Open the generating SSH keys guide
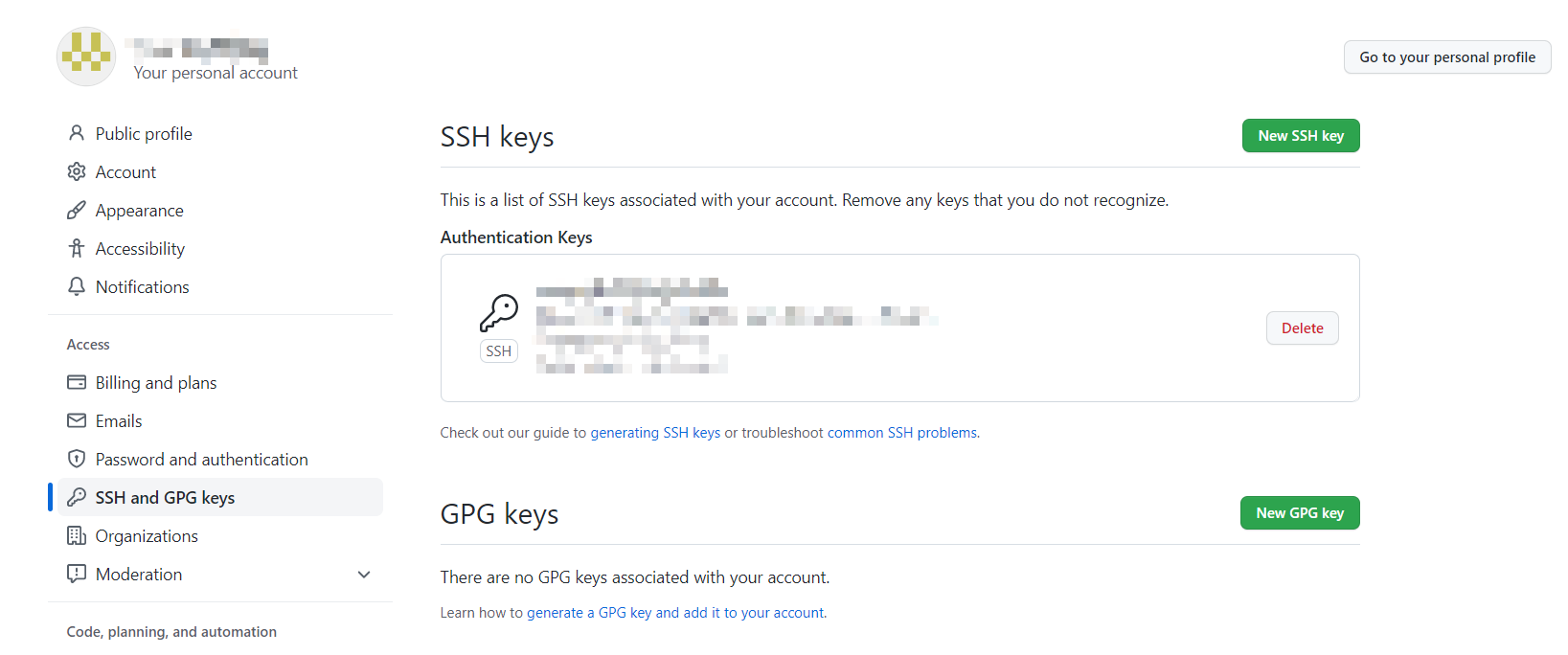Viewport: 1568px width, 655px height. pyautogui.click(x=655, y=433)
